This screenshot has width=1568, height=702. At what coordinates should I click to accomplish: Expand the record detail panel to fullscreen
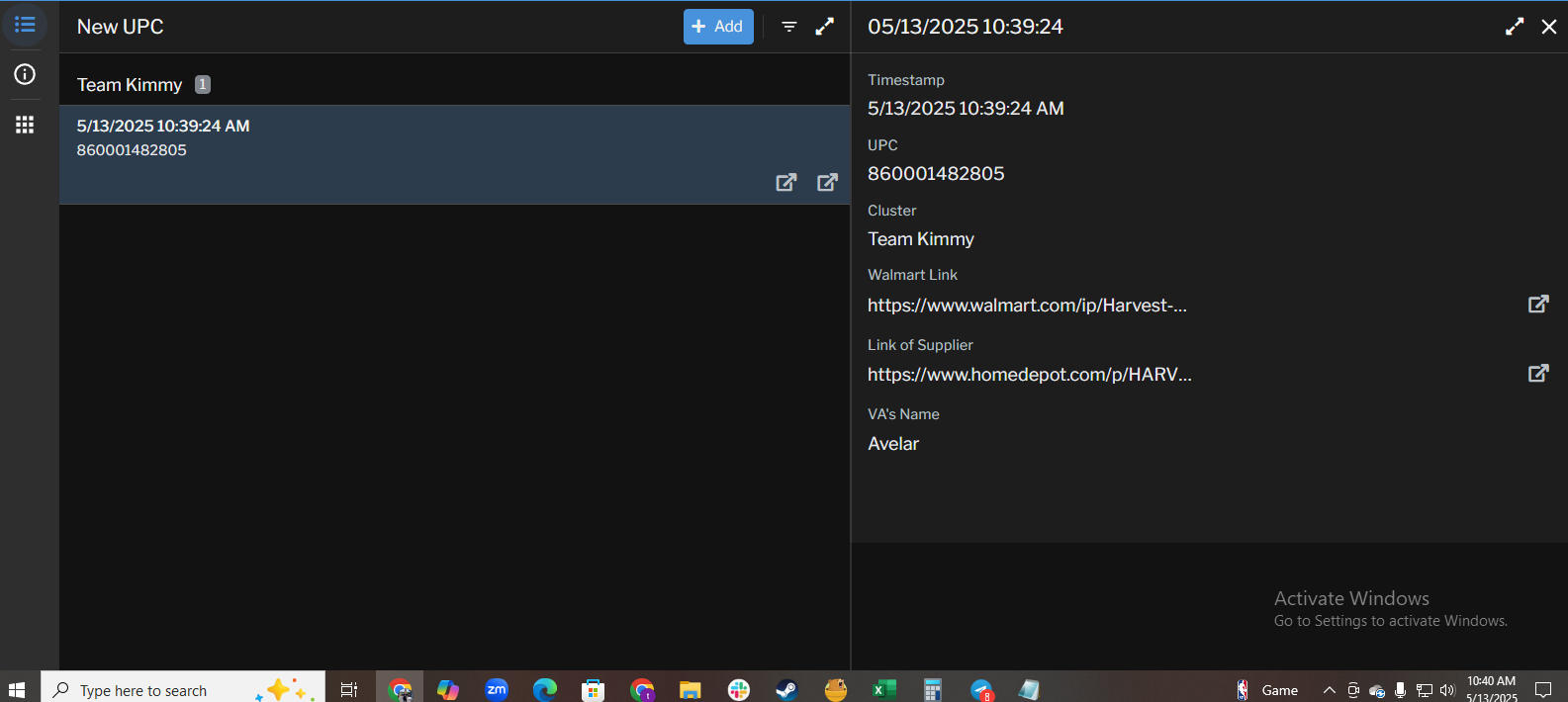point(1514,27)
